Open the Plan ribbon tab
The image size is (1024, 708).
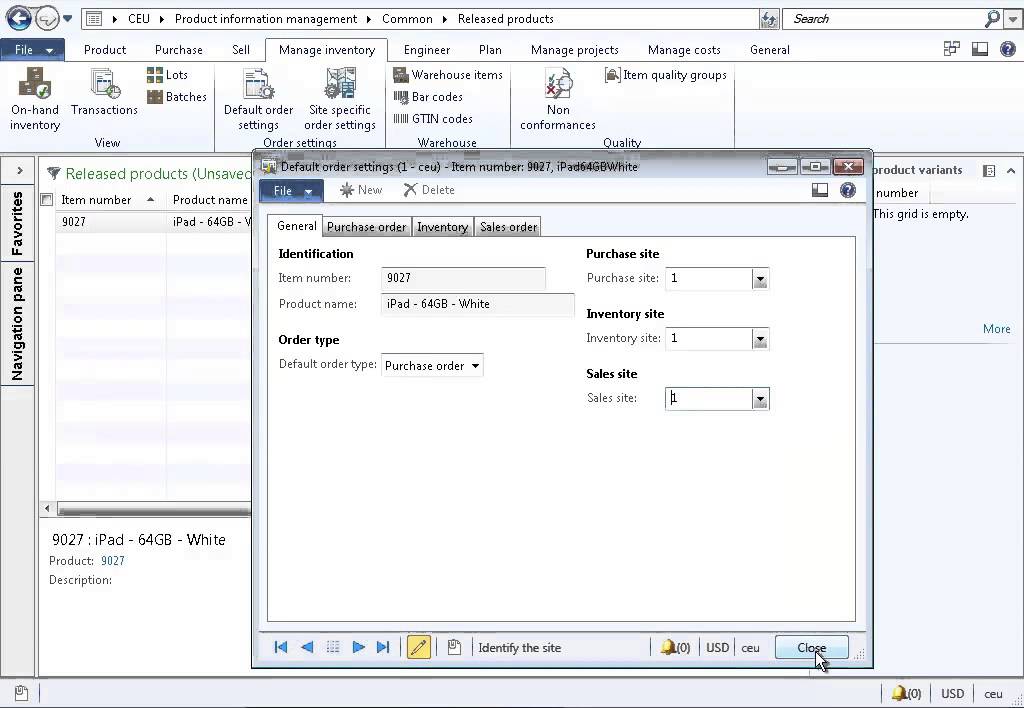click(x=490, y=50)
